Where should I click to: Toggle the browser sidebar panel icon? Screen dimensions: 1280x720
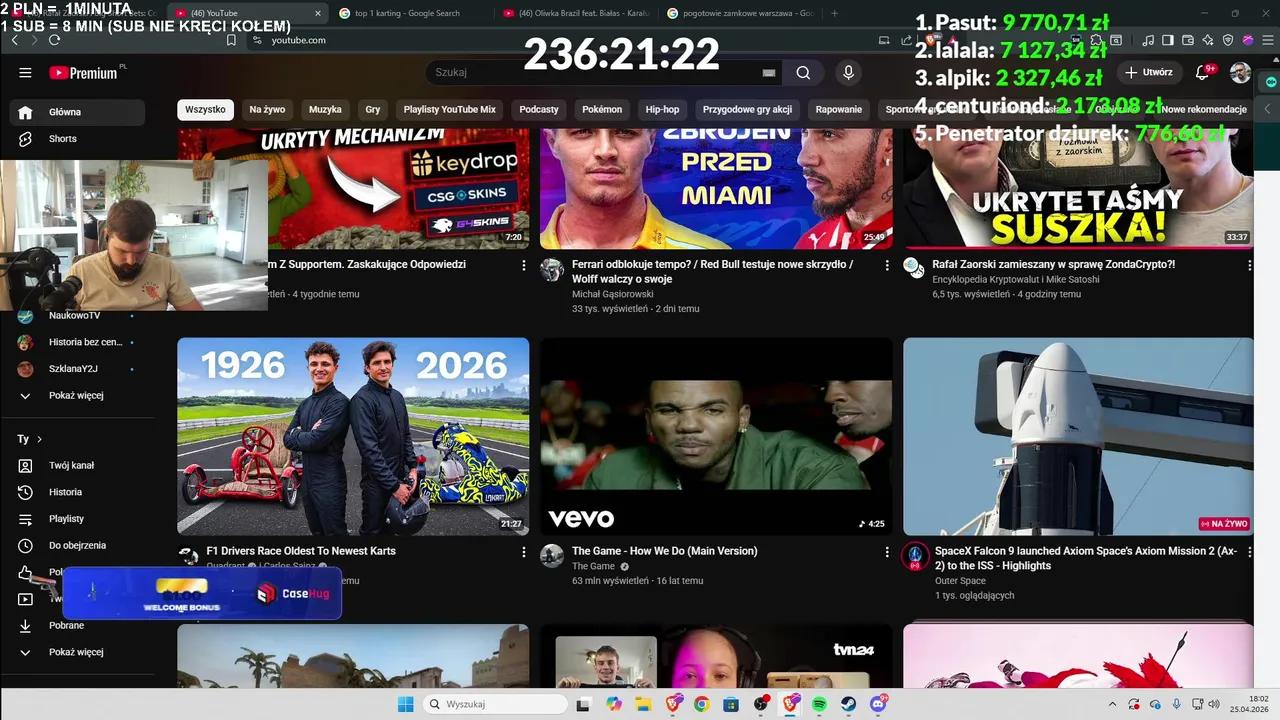(x=1168, y=40)
